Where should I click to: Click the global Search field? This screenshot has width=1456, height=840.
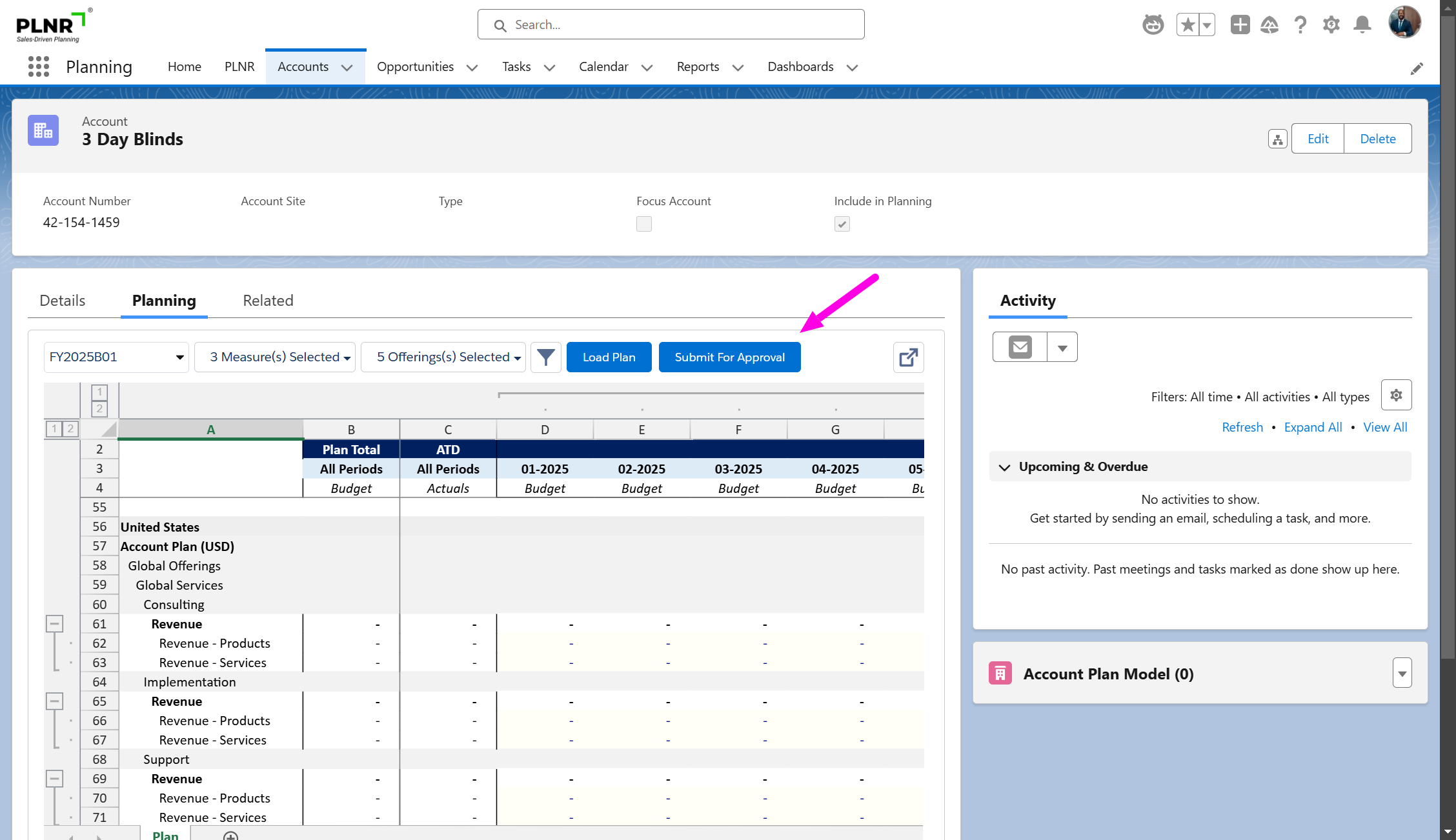[x=671, y=25]
